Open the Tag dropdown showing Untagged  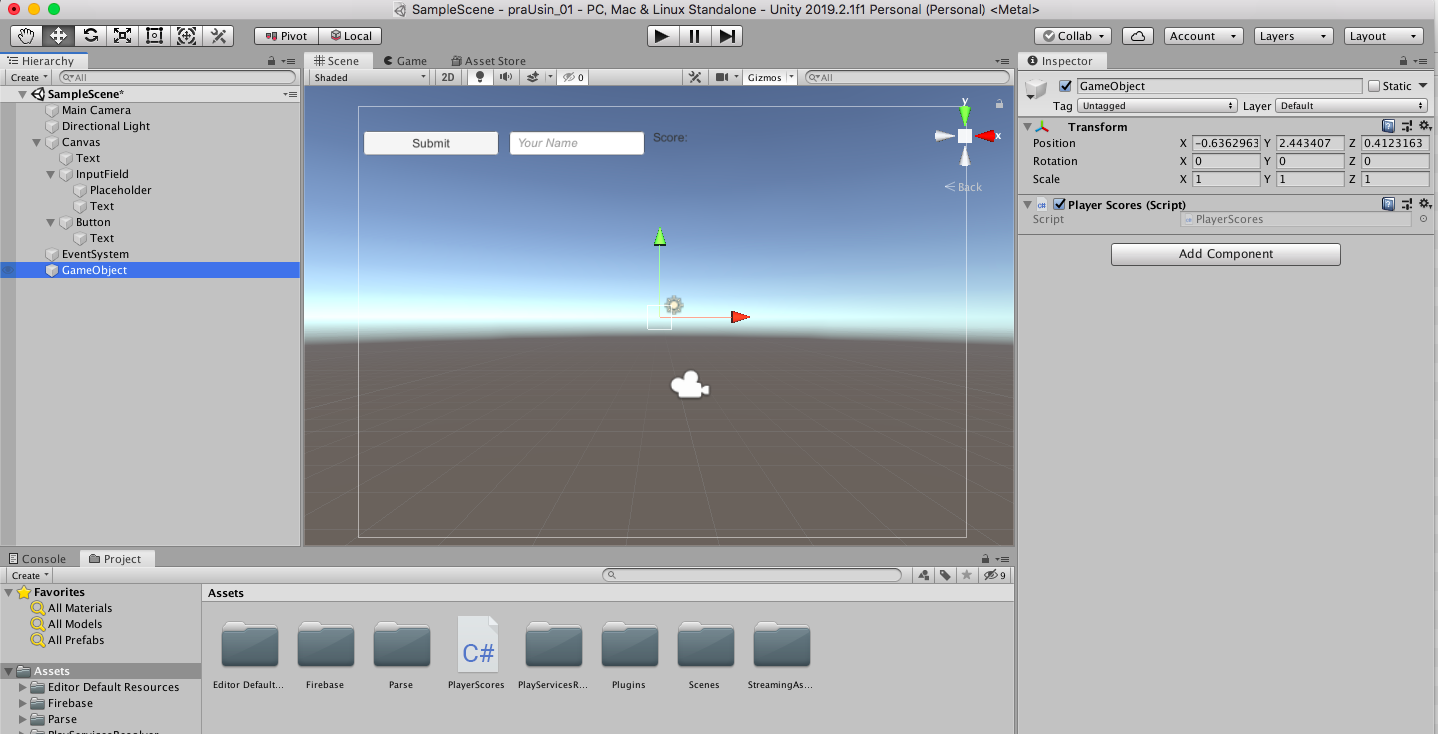click(1158, 106)
